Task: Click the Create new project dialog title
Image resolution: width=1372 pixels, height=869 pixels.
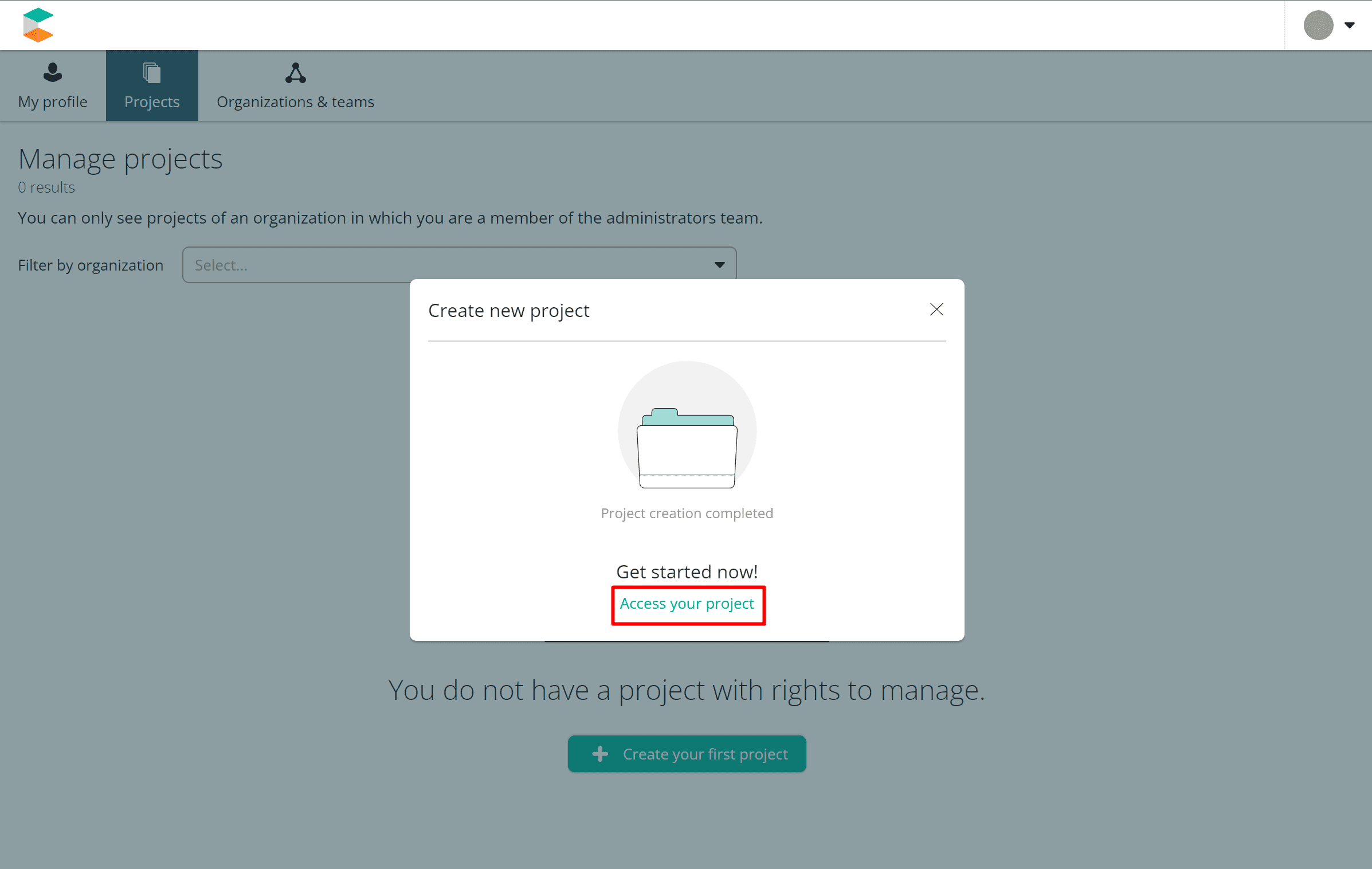Action: (x=508, y=311)
